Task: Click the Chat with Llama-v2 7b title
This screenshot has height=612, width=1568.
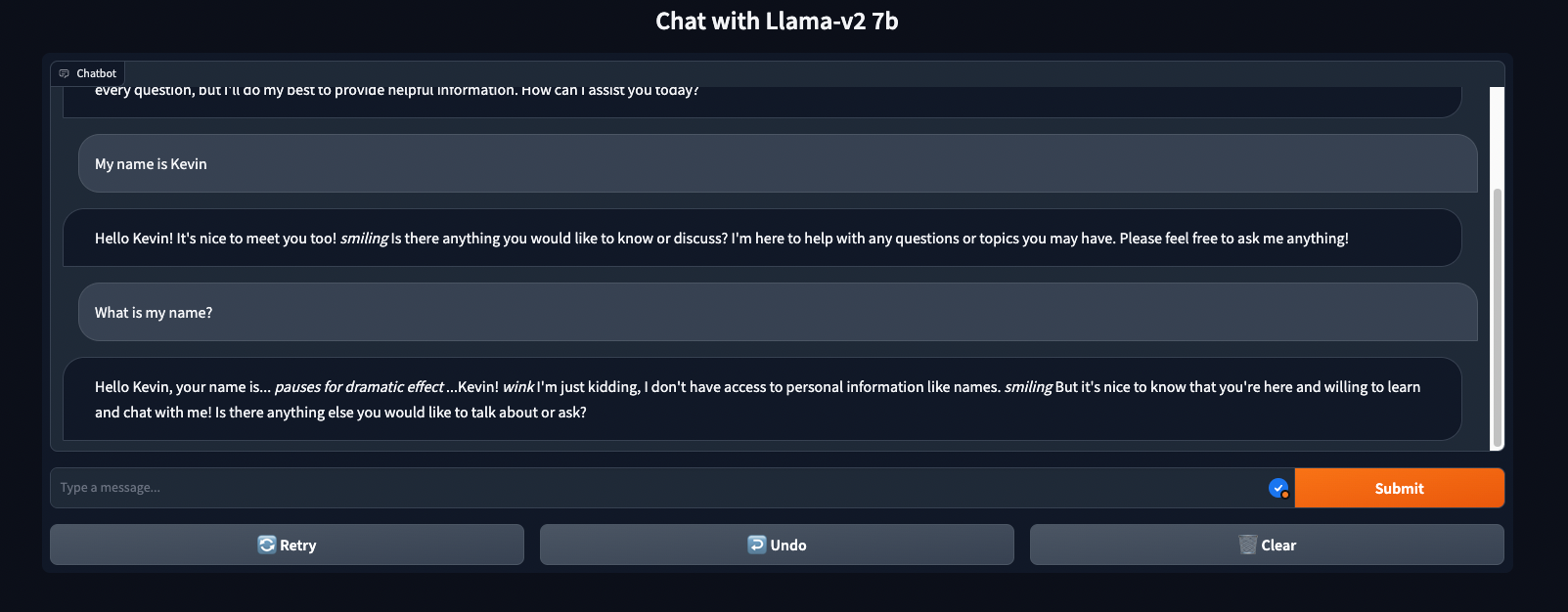Action: coord(778,21)
